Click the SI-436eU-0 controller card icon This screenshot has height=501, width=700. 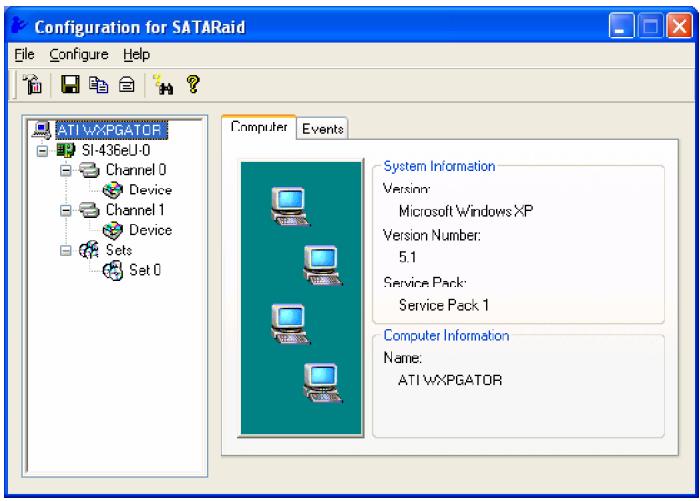66,150
